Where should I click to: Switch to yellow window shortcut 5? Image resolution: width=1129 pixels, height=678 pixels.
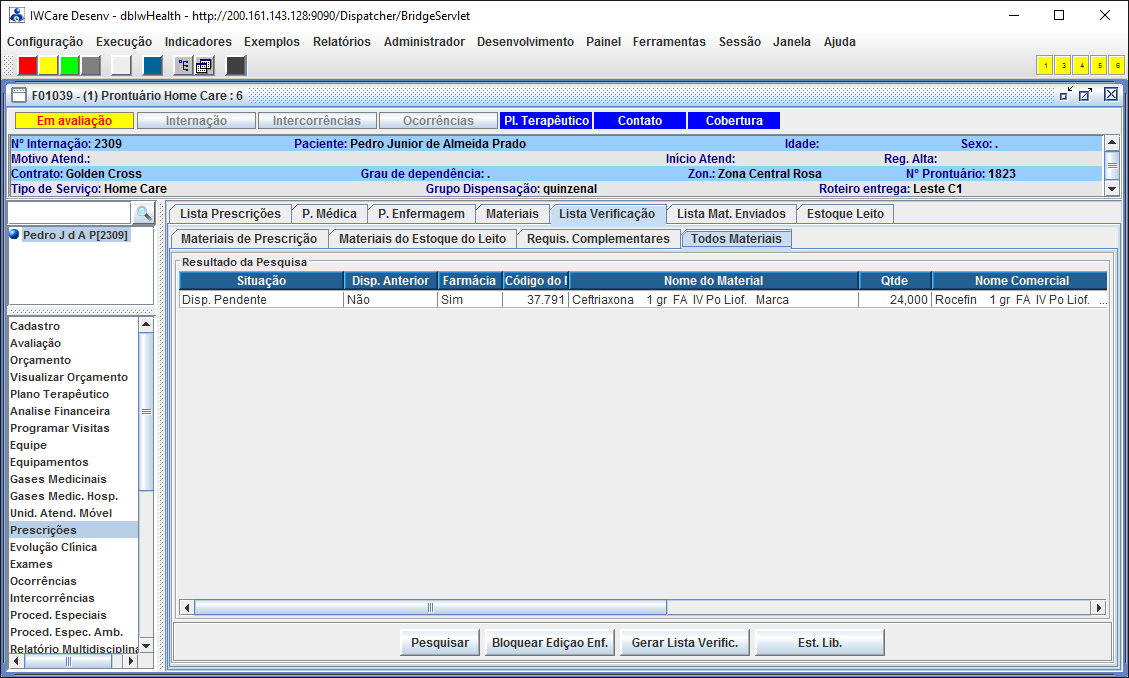click(1099, 65)
